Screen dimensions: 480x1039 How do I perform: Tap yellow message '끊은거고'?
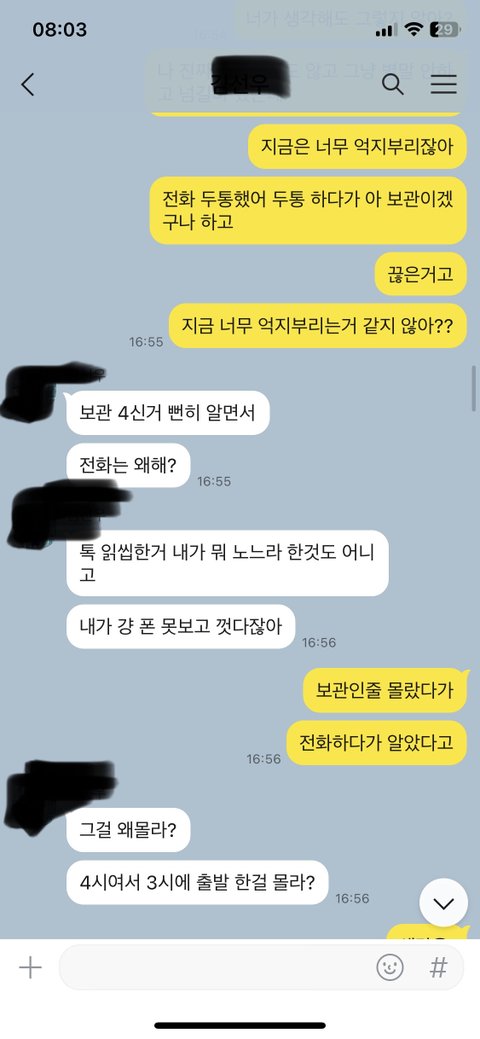click(420, 274)
